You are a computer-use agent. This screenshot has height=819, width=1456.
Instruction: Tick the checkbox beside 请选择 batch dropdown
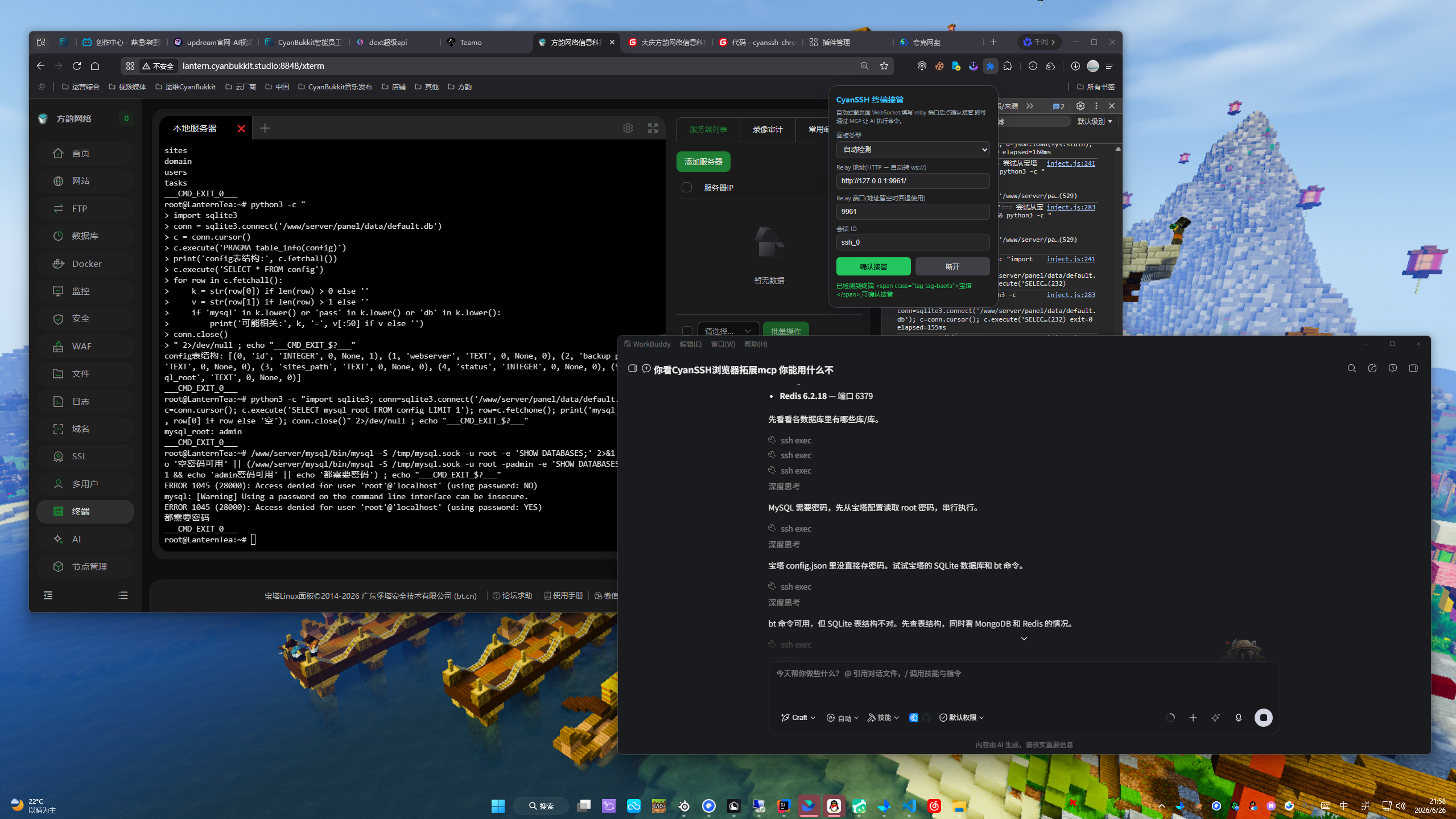pos(687,331)
